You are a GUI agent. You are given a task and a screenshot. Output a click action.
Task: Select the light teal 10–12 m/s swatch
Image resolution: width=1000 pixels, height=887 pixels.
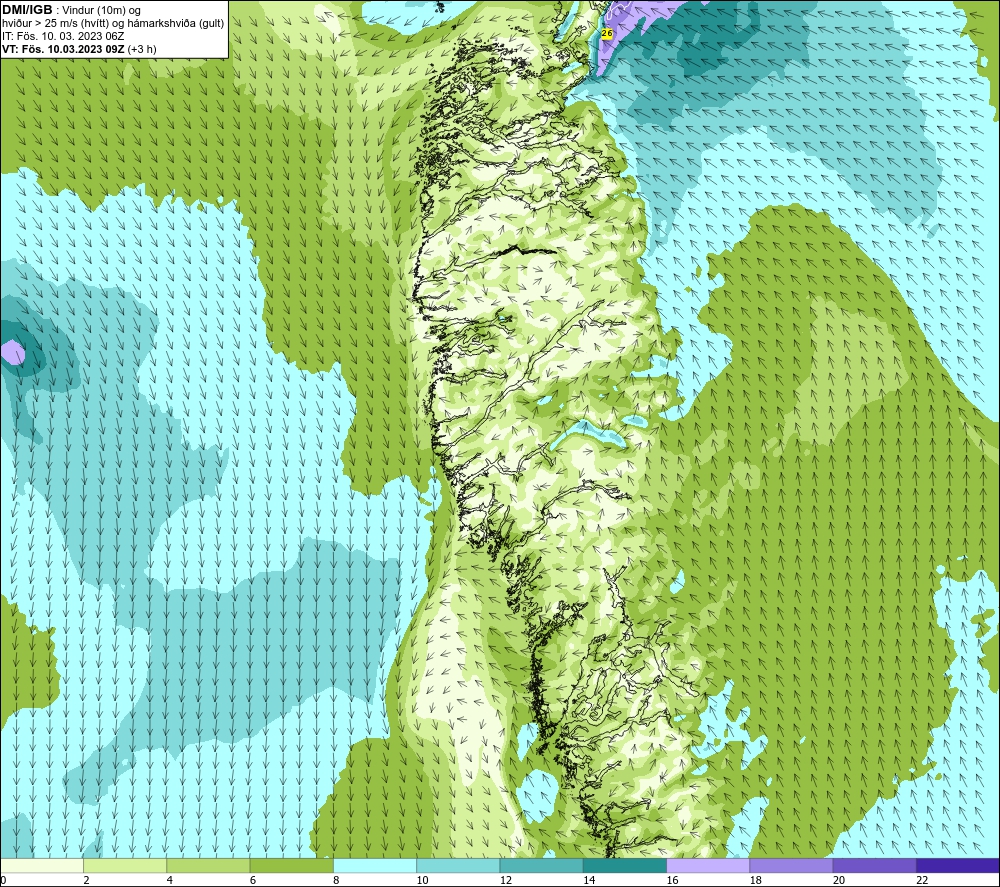(x=458, y=865)
